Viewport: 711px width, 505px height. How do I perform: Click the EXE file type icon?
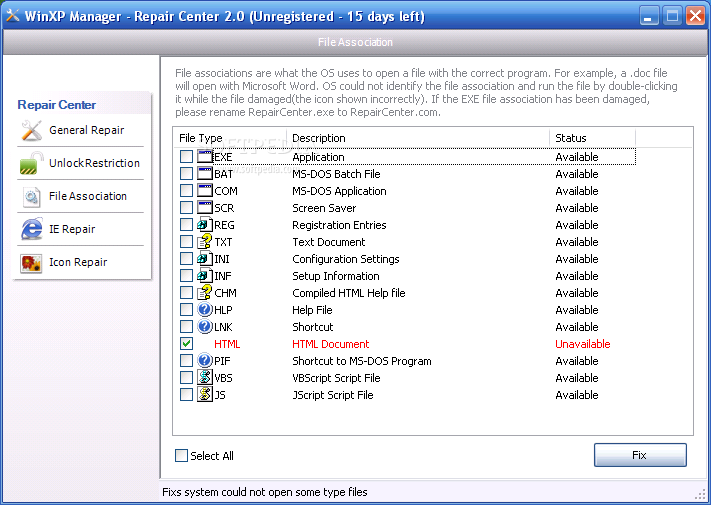tap(205, 157)
